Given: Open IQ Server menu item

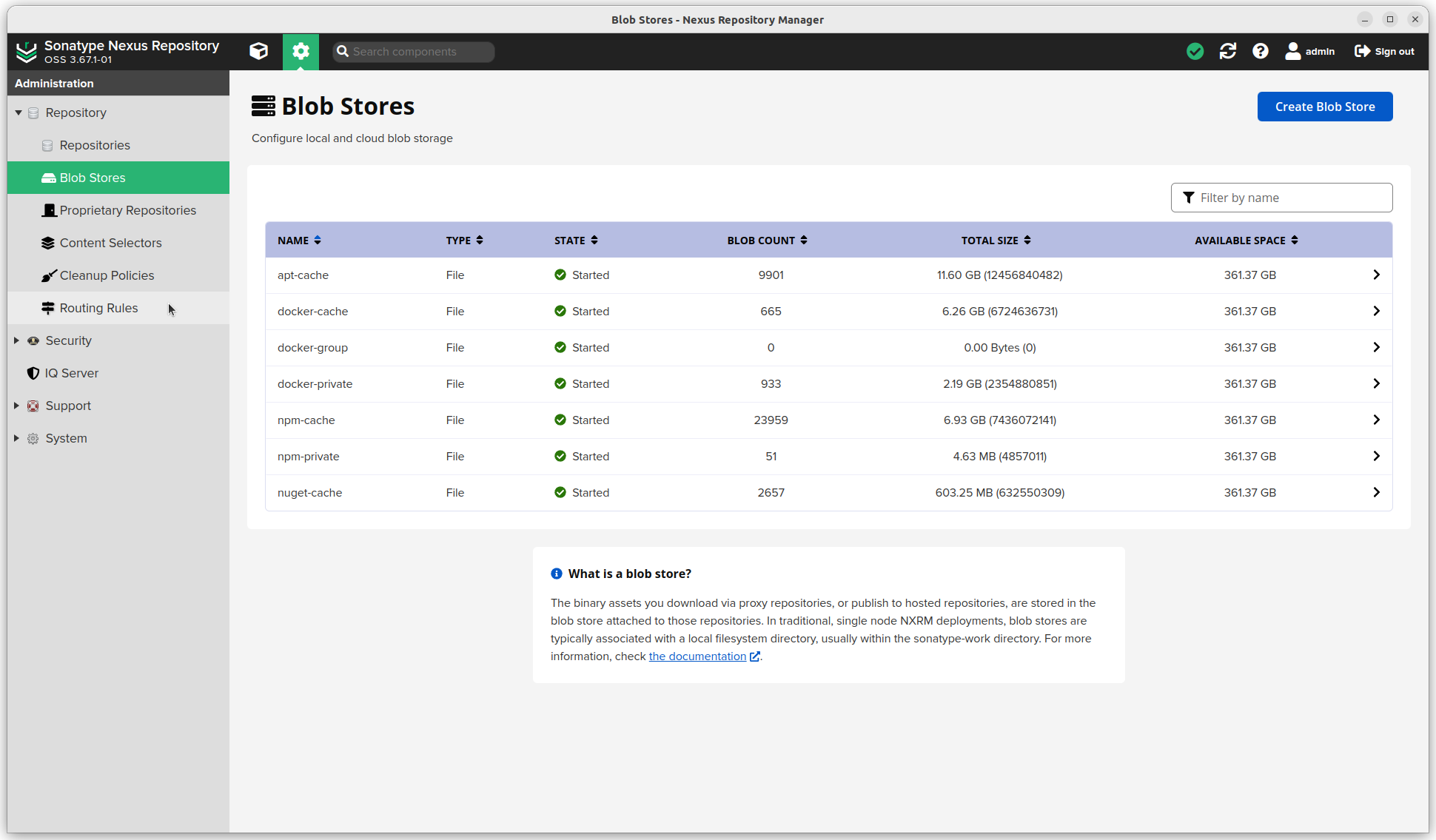Looking at the screenshot, I should [x=118, y=373].
